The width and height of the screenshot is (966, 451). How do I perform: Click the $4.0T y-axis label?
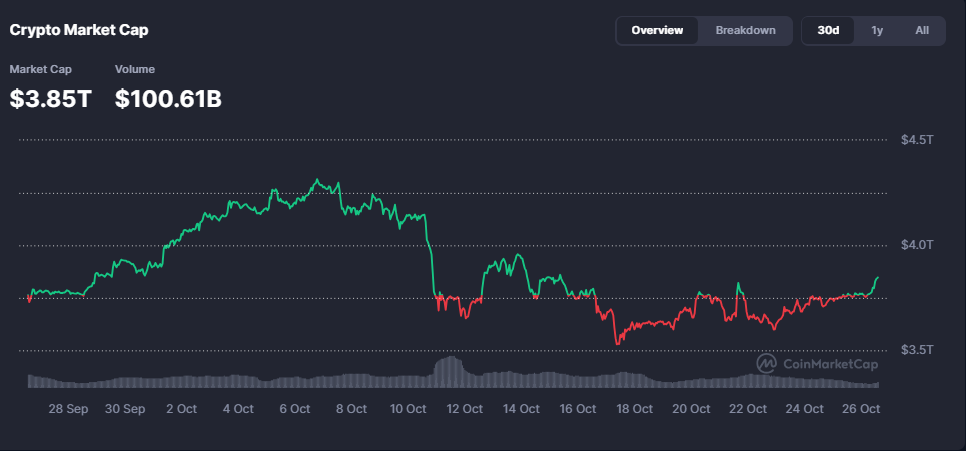pos(916,245)
